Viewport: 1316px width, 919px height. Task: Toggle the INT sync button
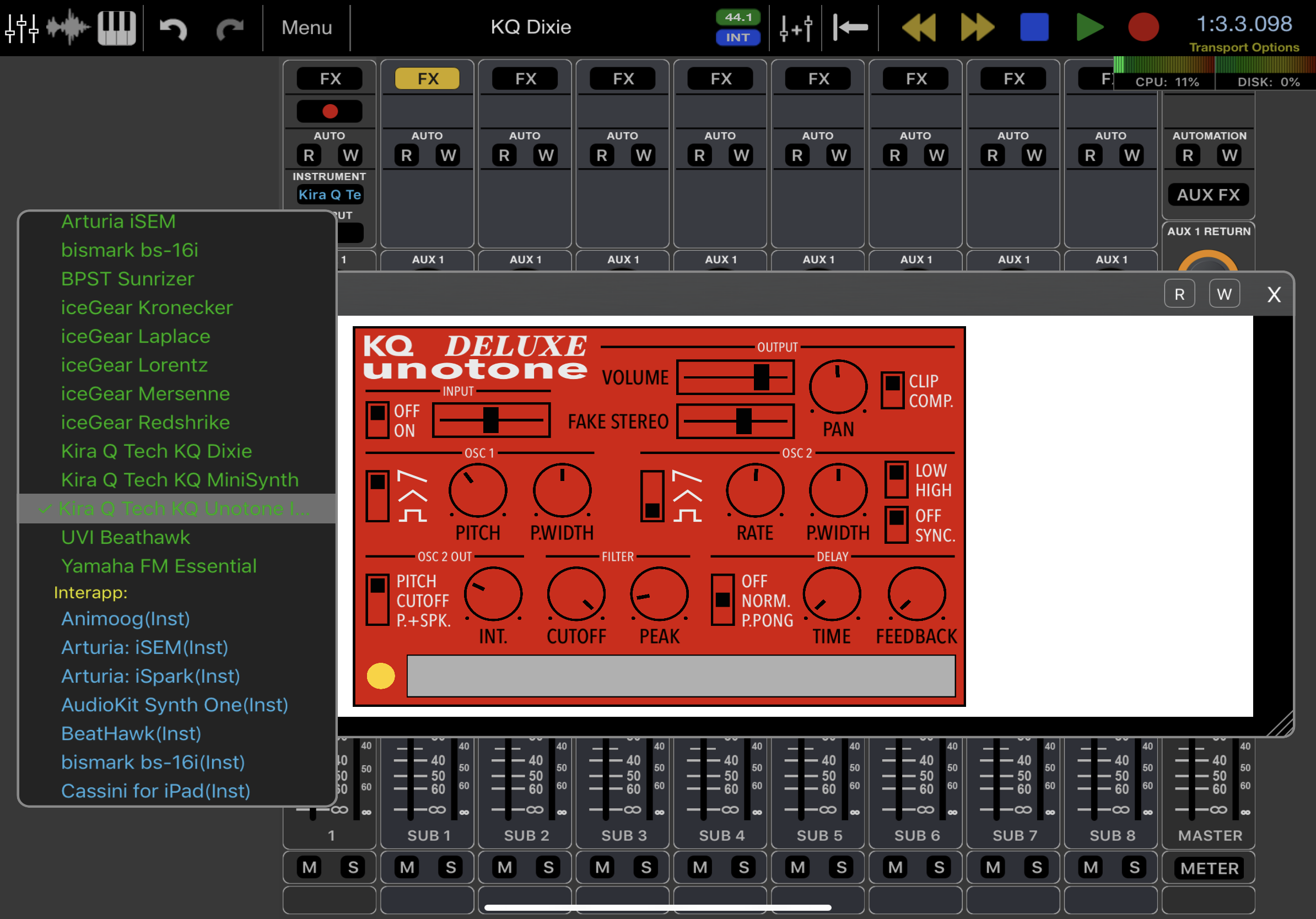(738, 37)
